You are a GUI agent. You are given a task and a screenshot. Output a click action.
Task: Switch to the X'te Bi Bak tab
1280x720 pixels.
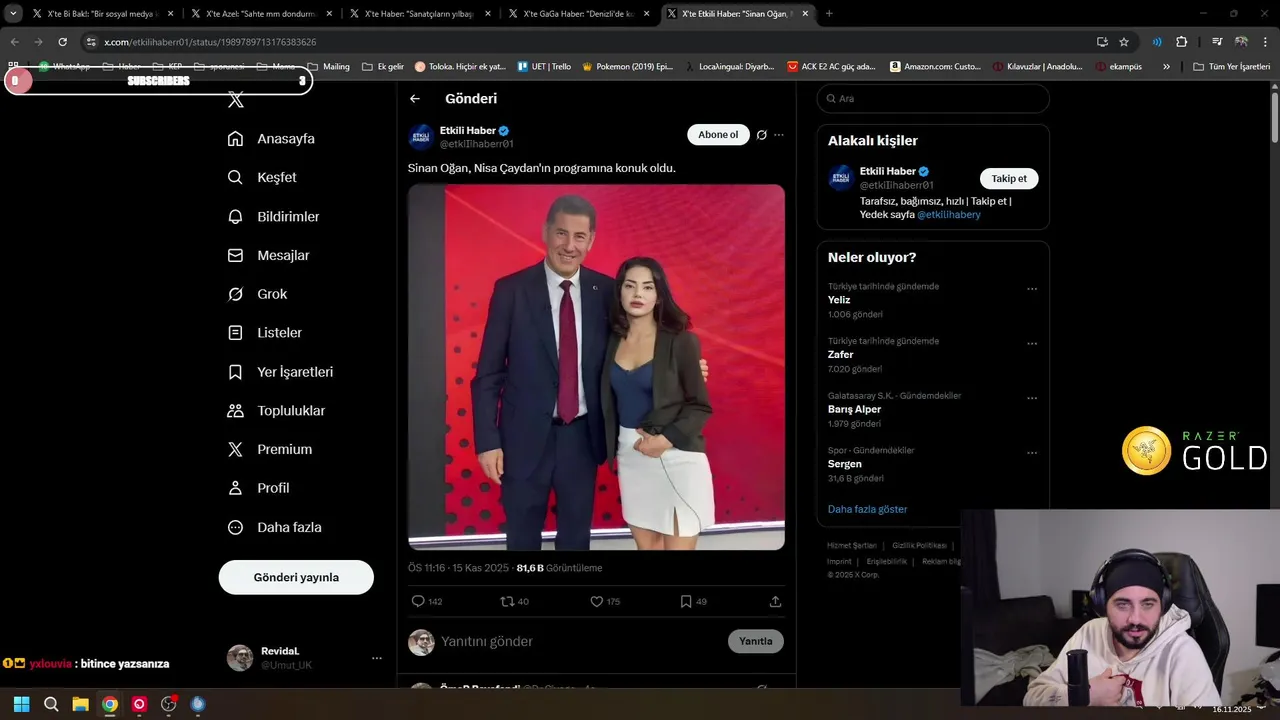click(x=103, y=14)
